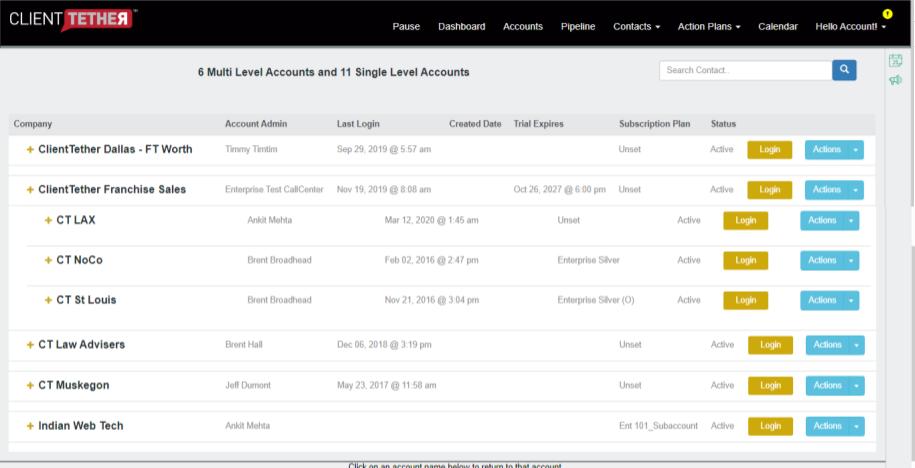
Task: Login to the CT LAX account
Action: coord(746,221)
